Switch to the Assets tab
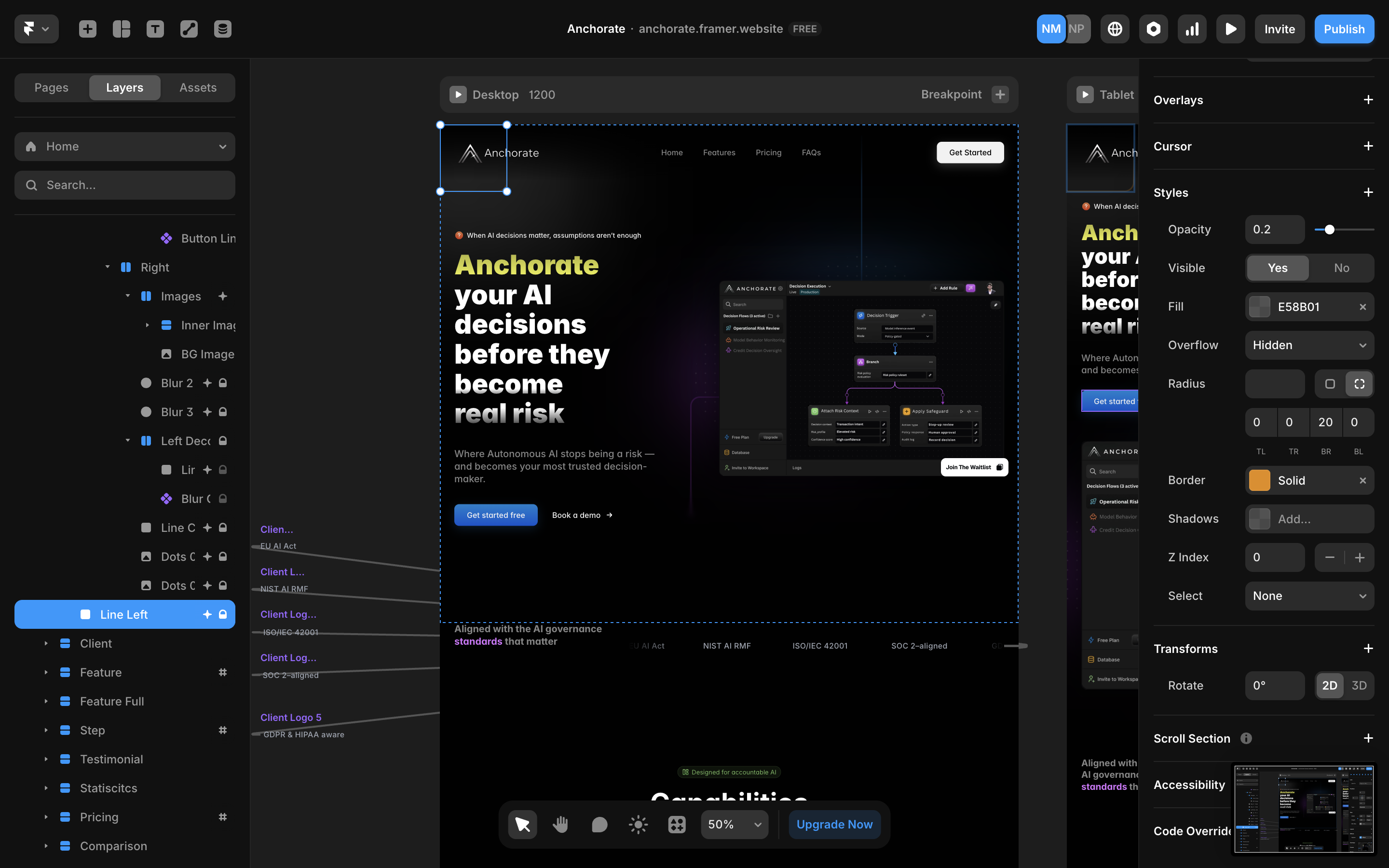Image resolution: width=1389 pixels, height=868 pixels. 197,87
